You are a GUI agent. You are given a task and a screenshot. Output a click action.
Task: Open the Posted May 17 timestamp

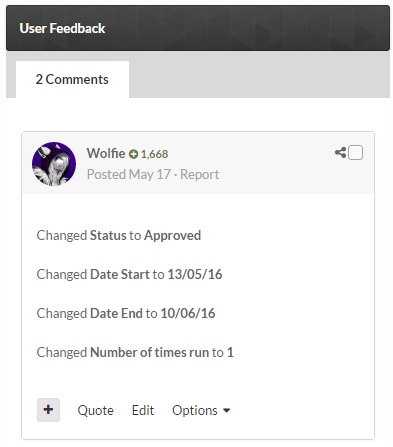tap(129, 174)
